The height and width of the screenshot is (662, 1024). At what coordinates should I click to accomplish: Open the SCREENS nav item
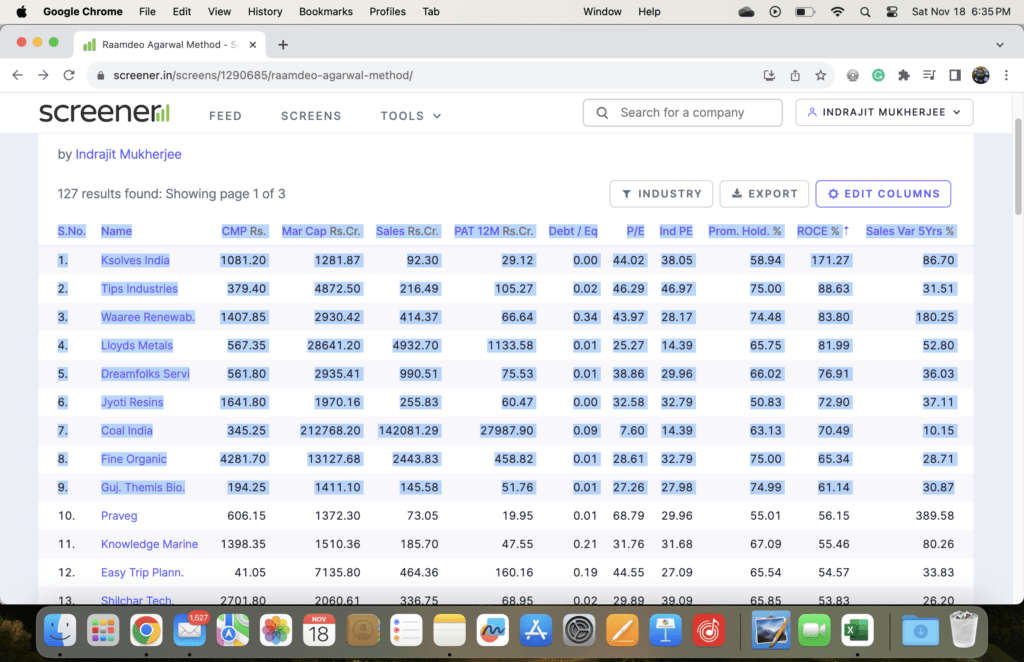pyautogui.click(x=311, y=116)
